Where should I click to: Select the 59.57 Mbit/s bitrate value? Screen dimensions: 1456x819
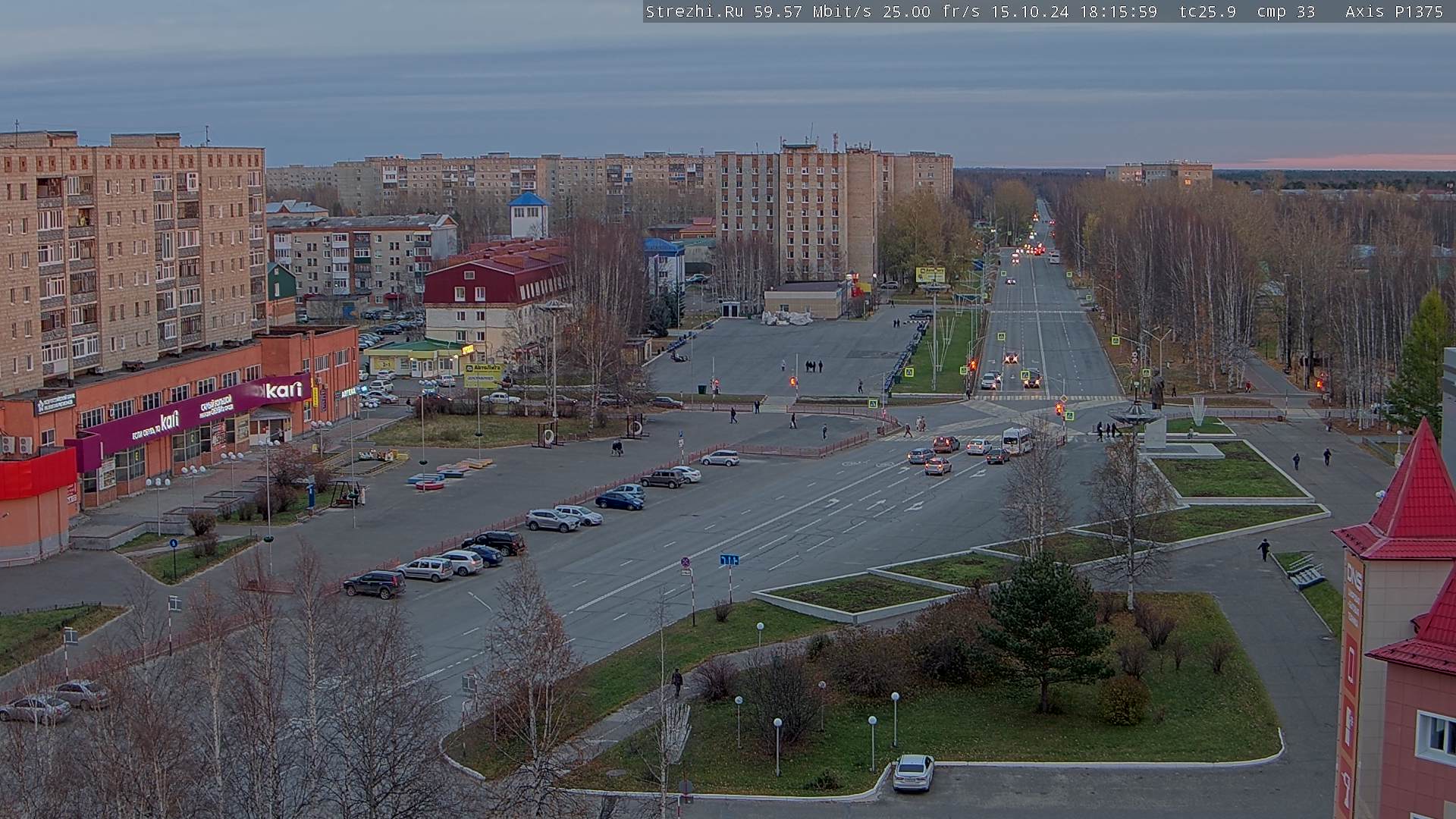click(813, 11)
